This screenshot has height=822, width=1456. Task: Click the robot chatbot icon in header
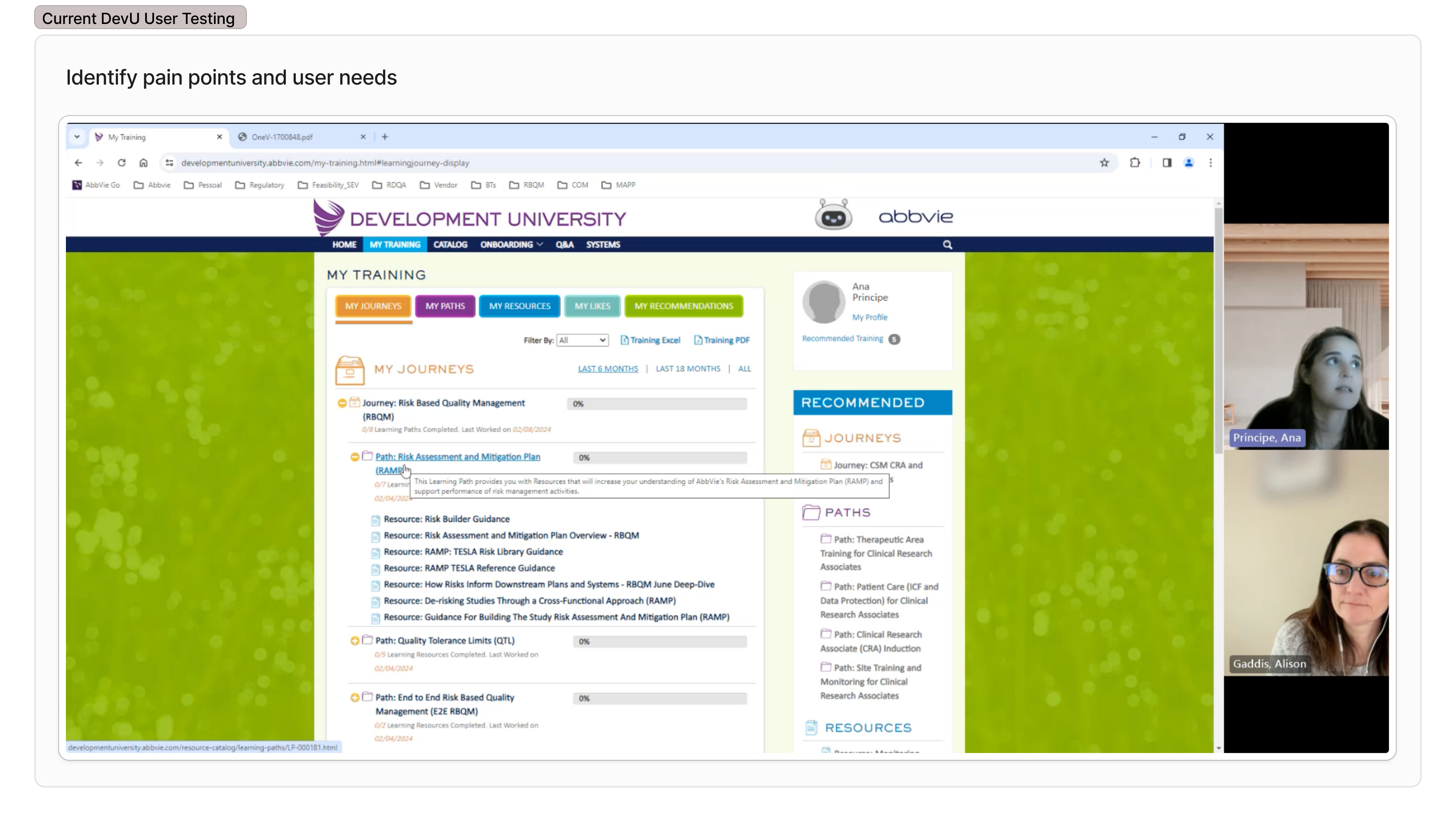click(x=834, y=215)
